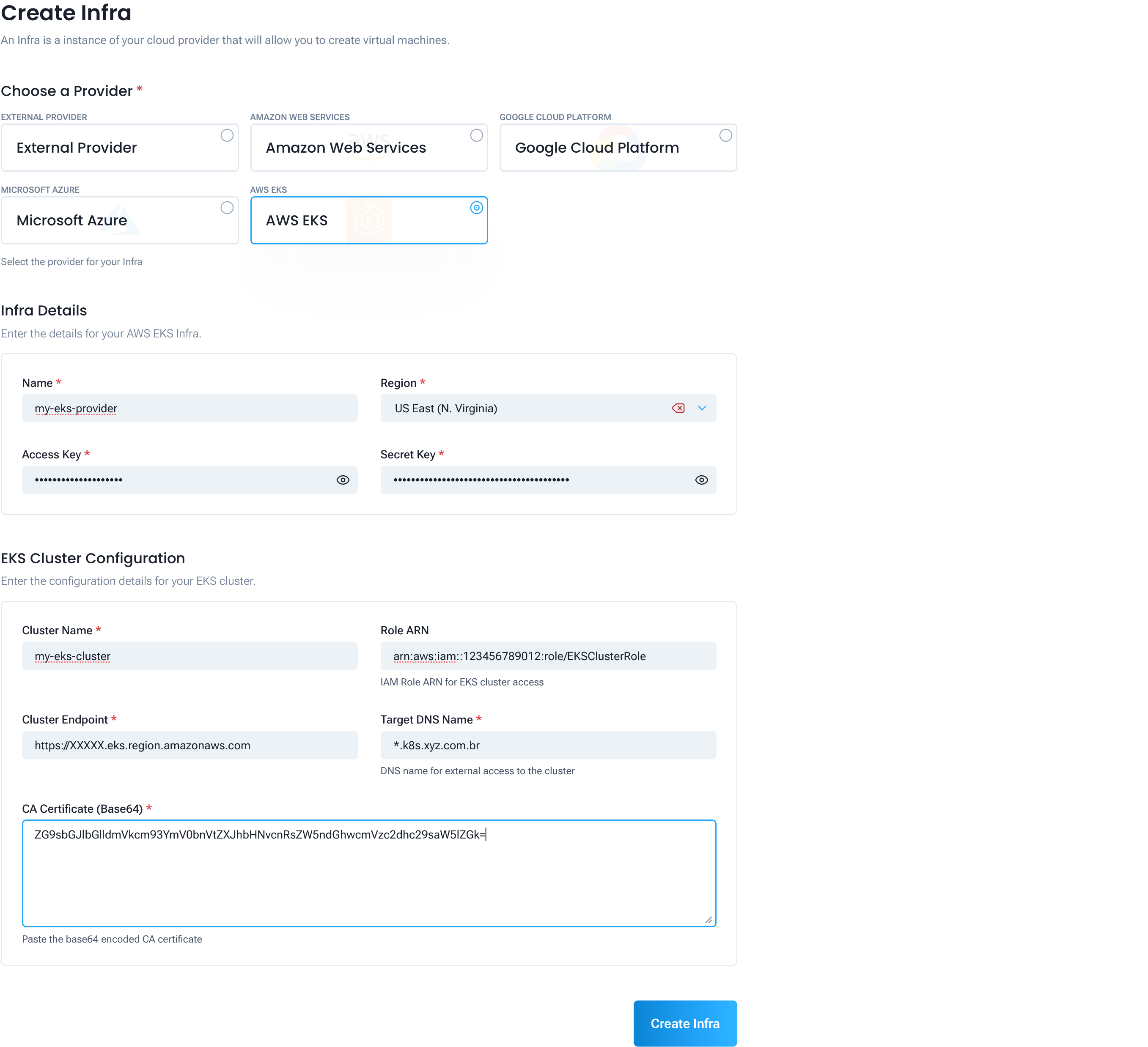Click the Role ARN input field
Viewport: 1148px width, 1047px height.
coord(548,656)
